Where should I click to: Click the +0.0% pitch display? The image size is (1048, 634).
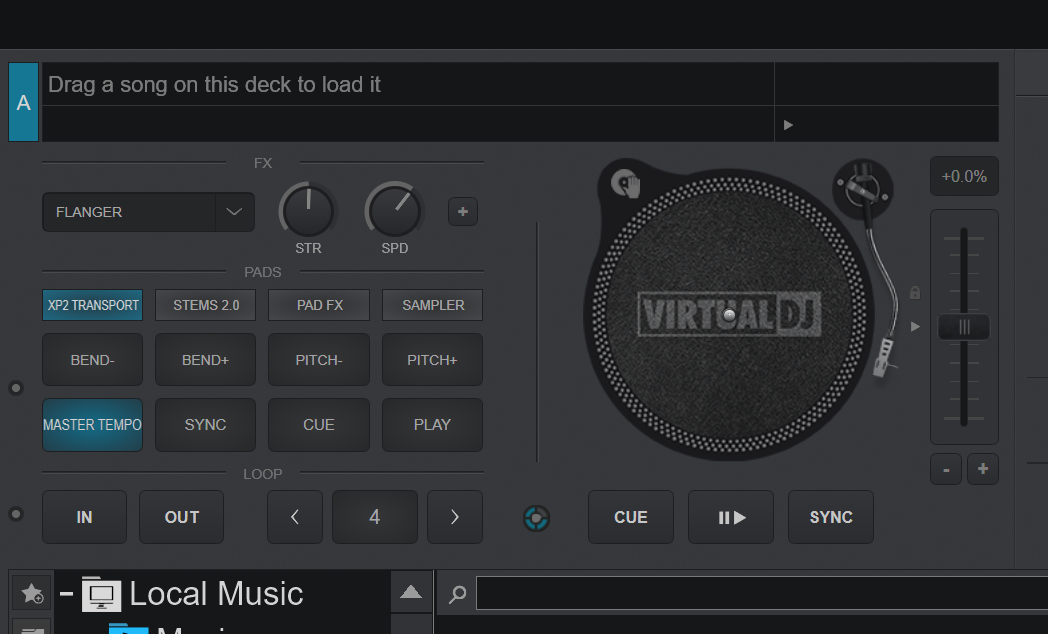coord(964,176)
